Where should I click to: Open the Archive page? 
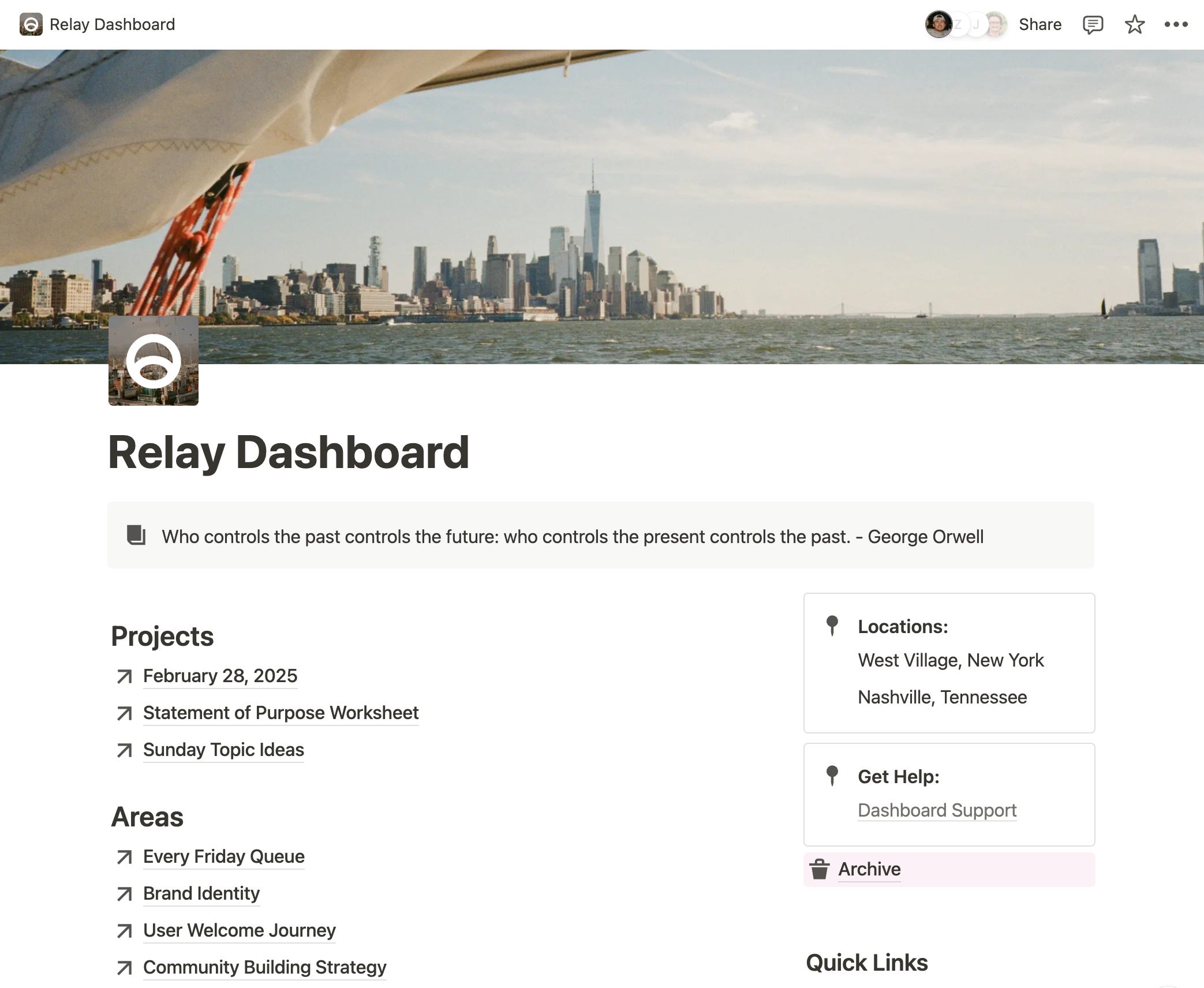coord(869,869)
